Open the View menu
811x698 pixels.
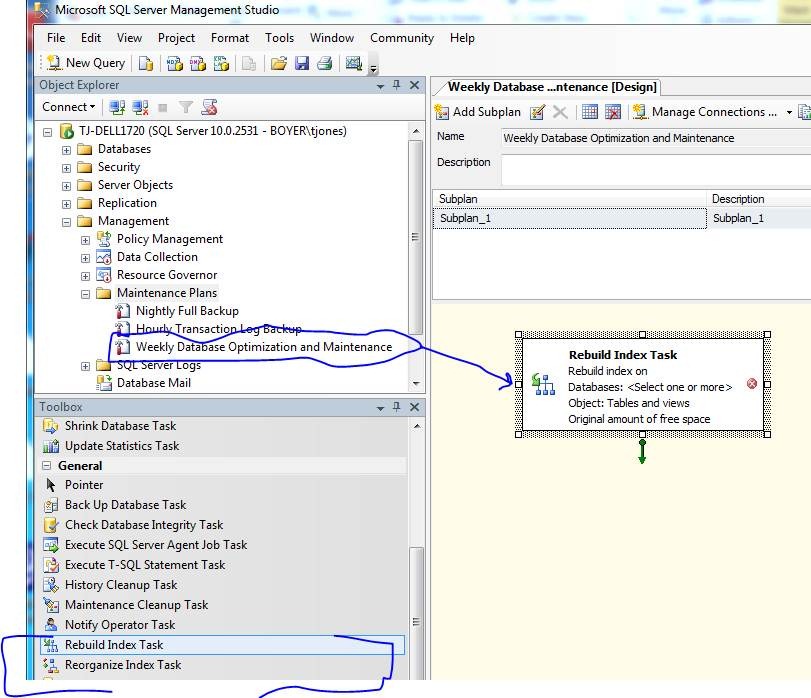tap(129, 38)
